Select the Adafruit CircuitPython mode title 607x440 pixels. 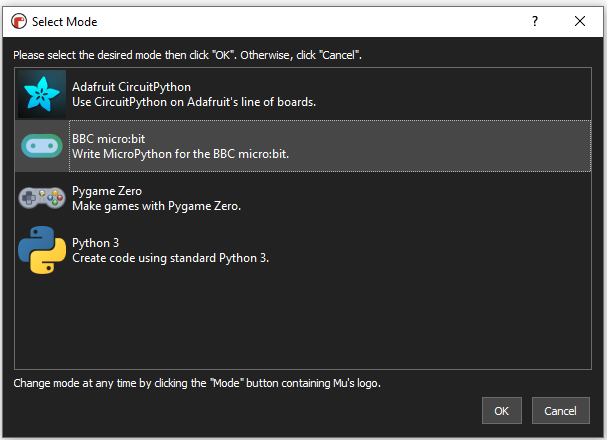(131, 87)
